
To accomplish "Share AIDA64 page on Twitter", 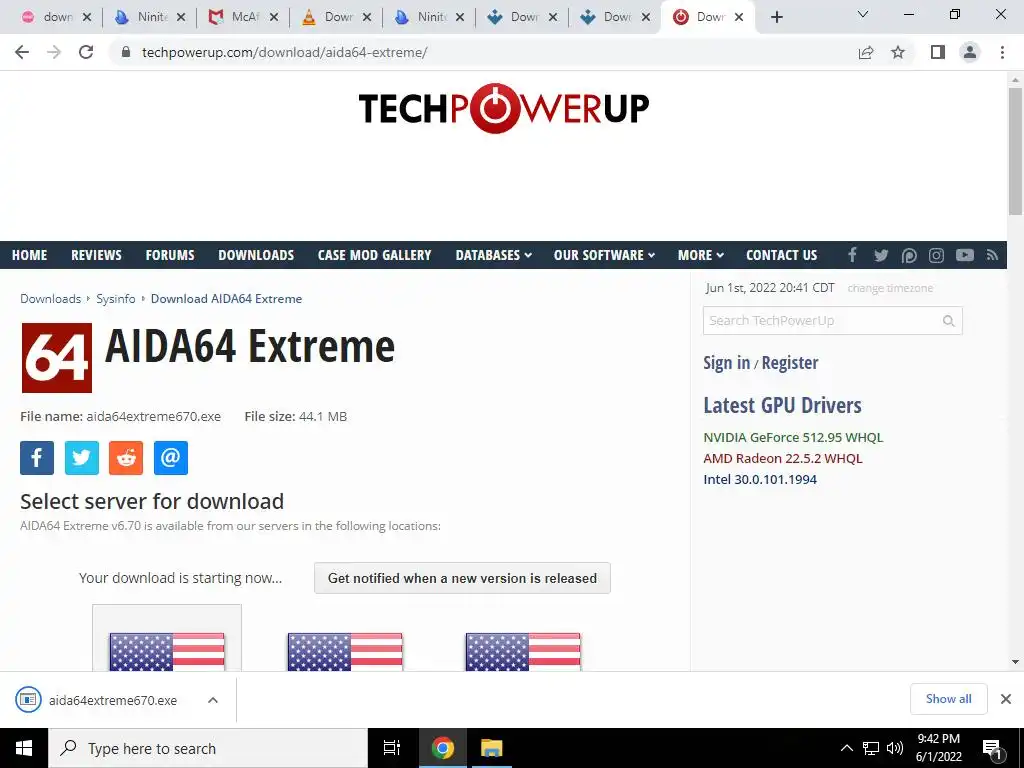I will pyautogui.click(x=82, y=458).
